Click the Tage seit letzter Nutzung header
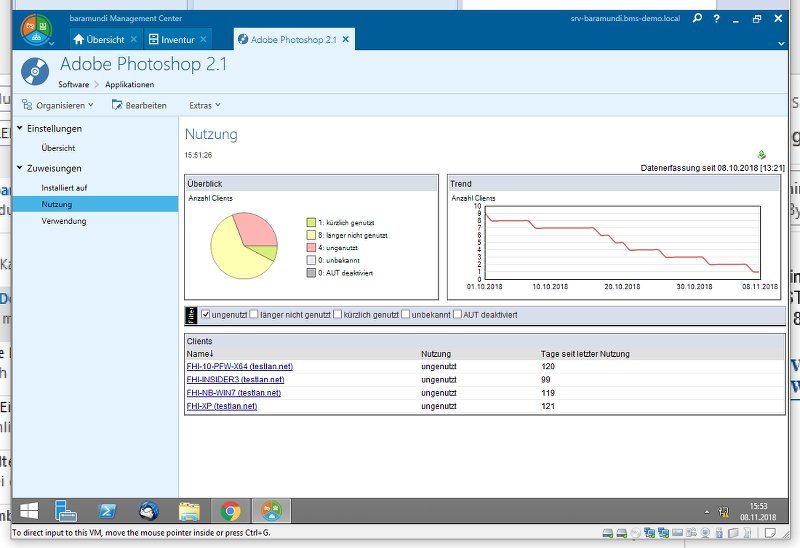 tap(585, 354)
